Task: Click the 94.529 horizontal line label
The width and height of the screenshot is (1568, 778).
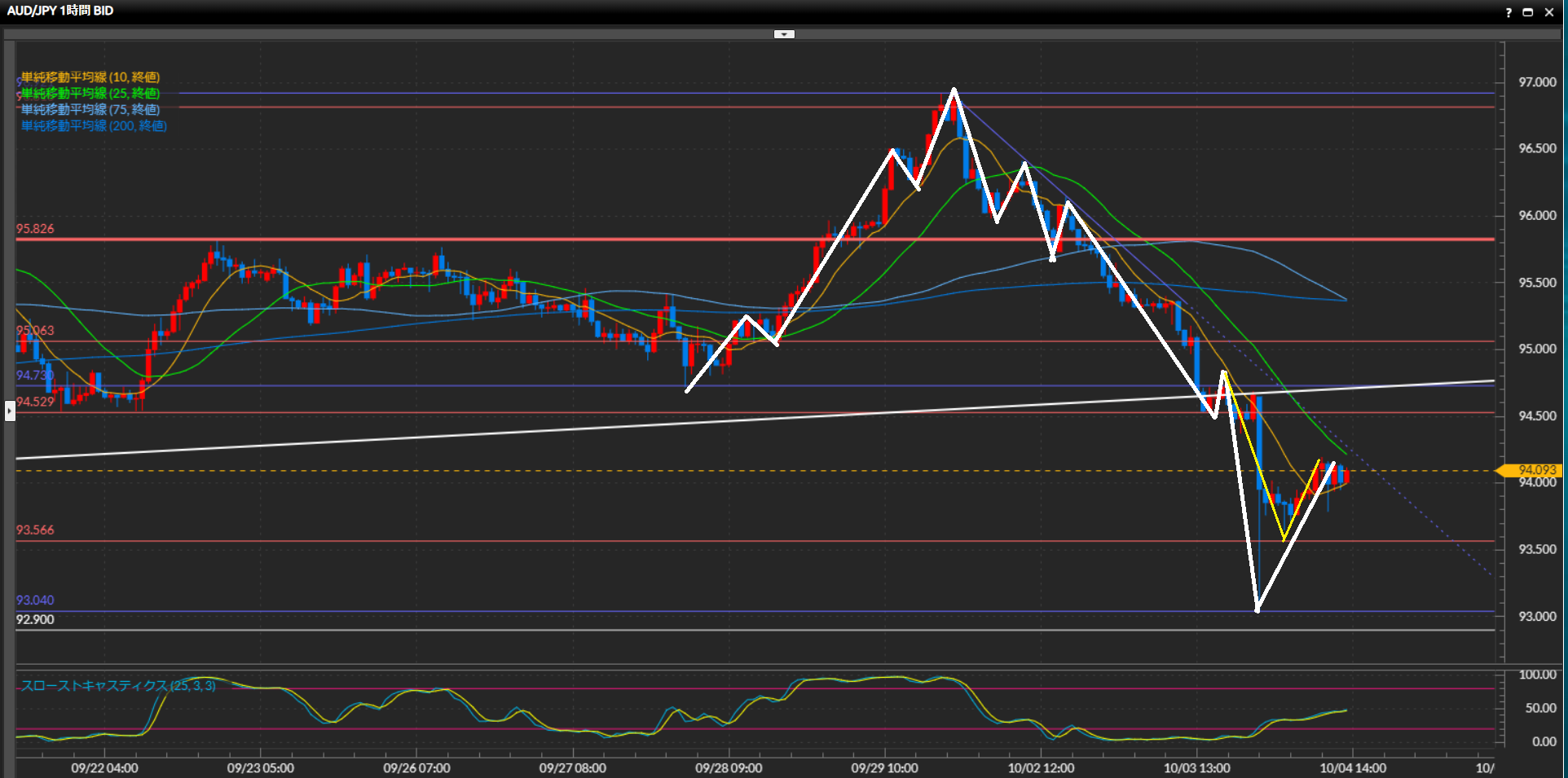Action: [x=35, y=402]
